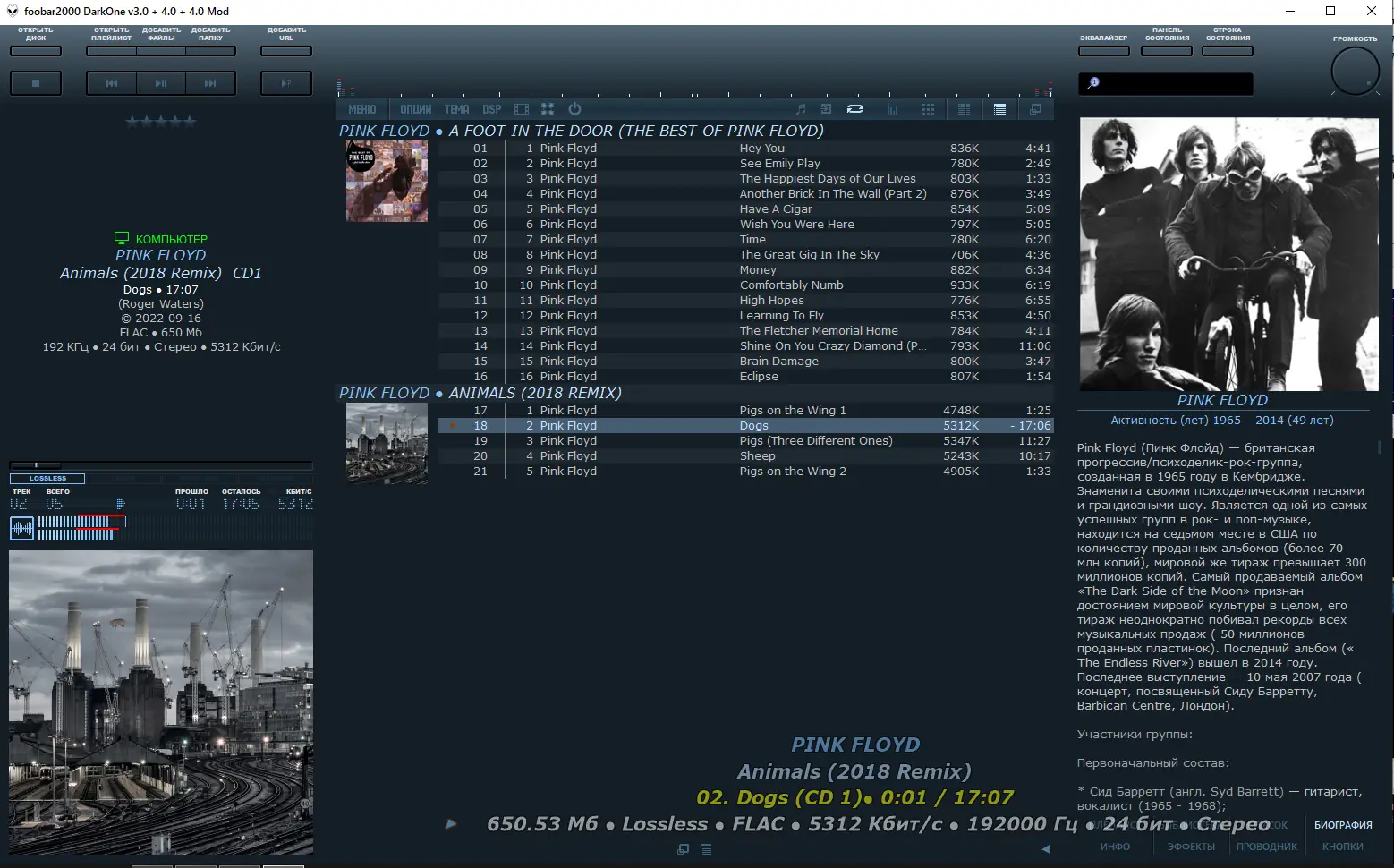The width and height of the screenshot is (1394, 868).
Task: Go to the previous track
Action: pos(112,83)
